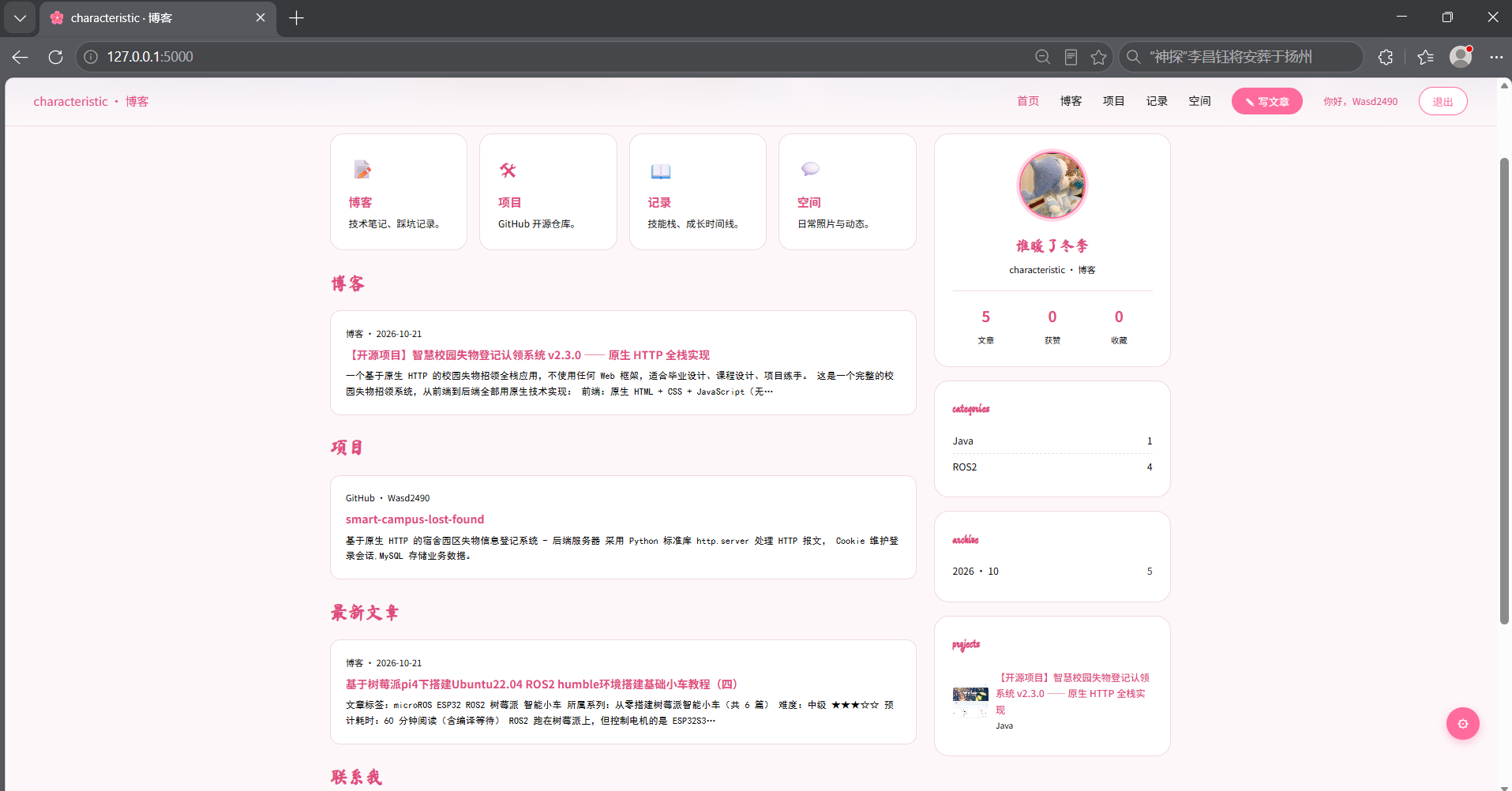Select the ROS2 category row
This screenshot has height=791, width=1512.
[x=1052, y=467]
